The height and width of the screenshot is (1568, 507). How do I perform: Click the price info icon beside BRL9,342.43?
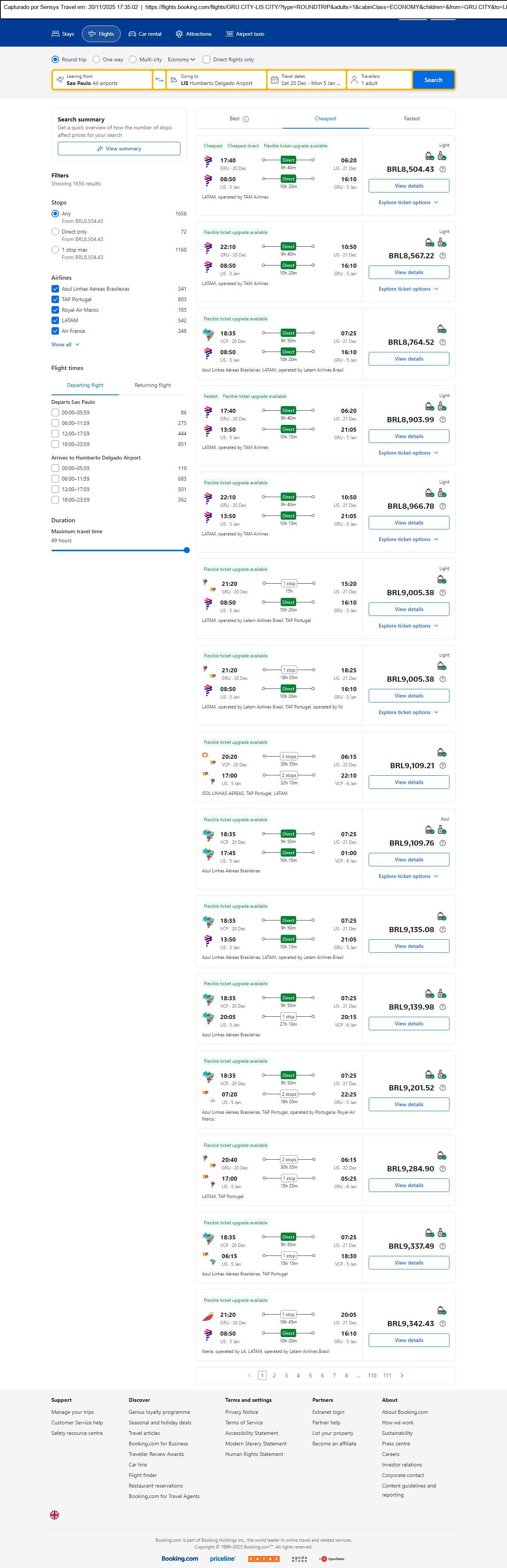click(442, 1323)
